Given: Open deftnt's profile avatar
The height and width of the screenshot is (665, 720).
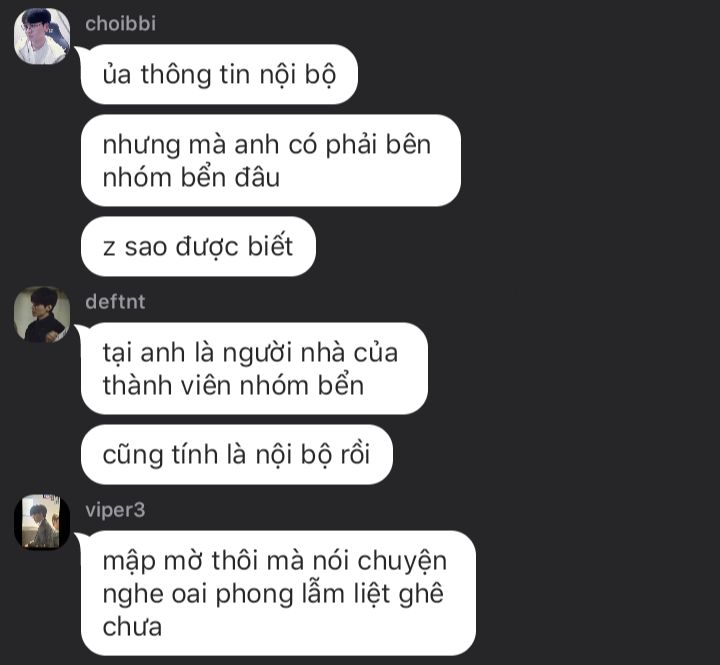Looking at the screenshot, I should (42, 315).
